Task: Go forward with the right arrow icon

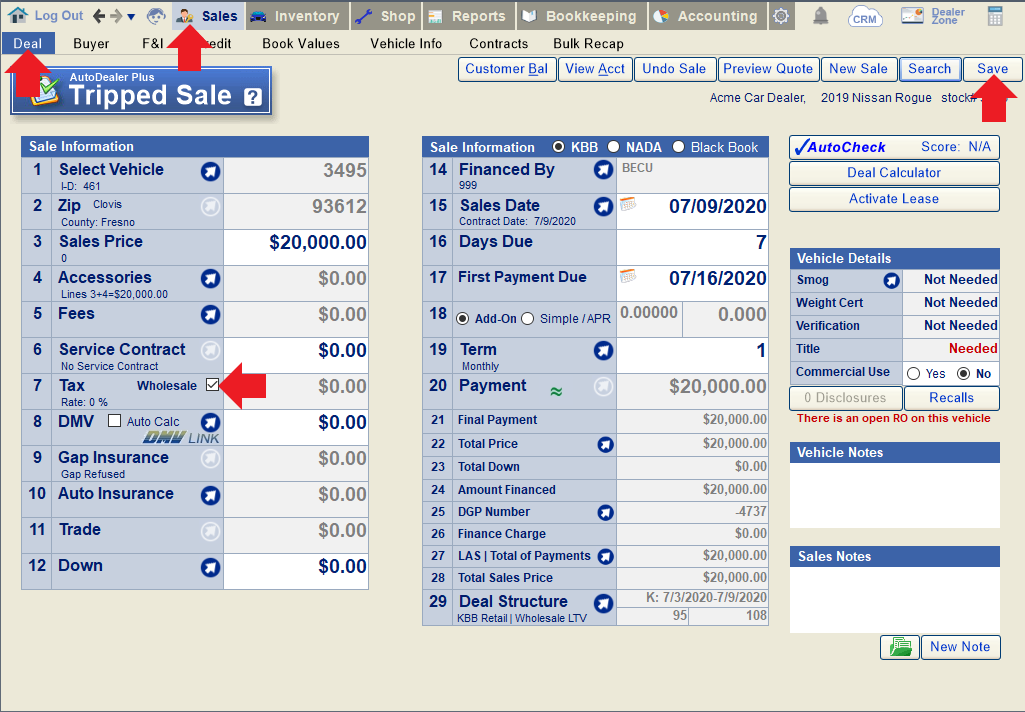Action: 116,16
